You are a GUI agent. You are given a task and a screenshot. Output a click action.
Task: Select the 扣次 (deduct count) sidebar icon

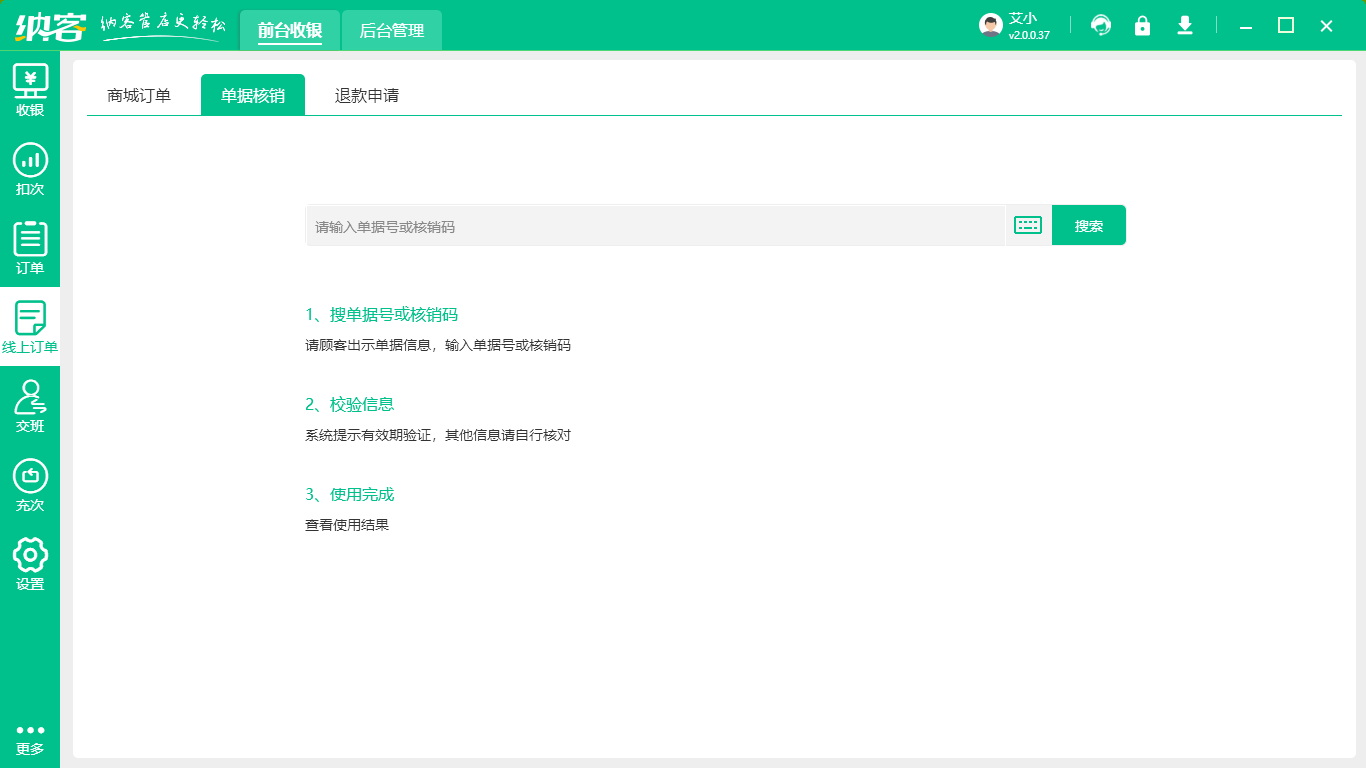pos(30,170)
